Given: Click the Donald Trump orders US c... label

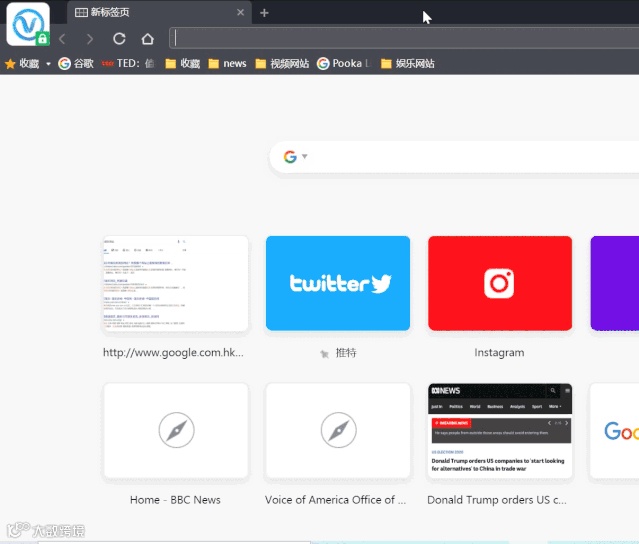Looking at the screenshot, I should (497, 500).
